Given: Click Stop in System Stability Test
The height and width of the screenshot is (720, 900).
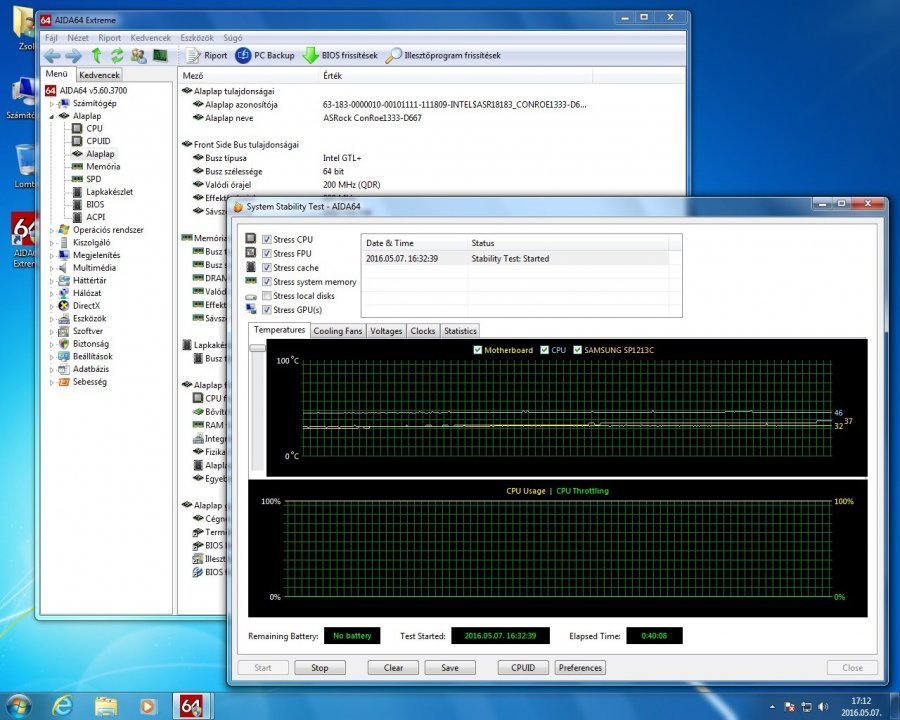Looking at the screenshot, I should tap(320, 668).
